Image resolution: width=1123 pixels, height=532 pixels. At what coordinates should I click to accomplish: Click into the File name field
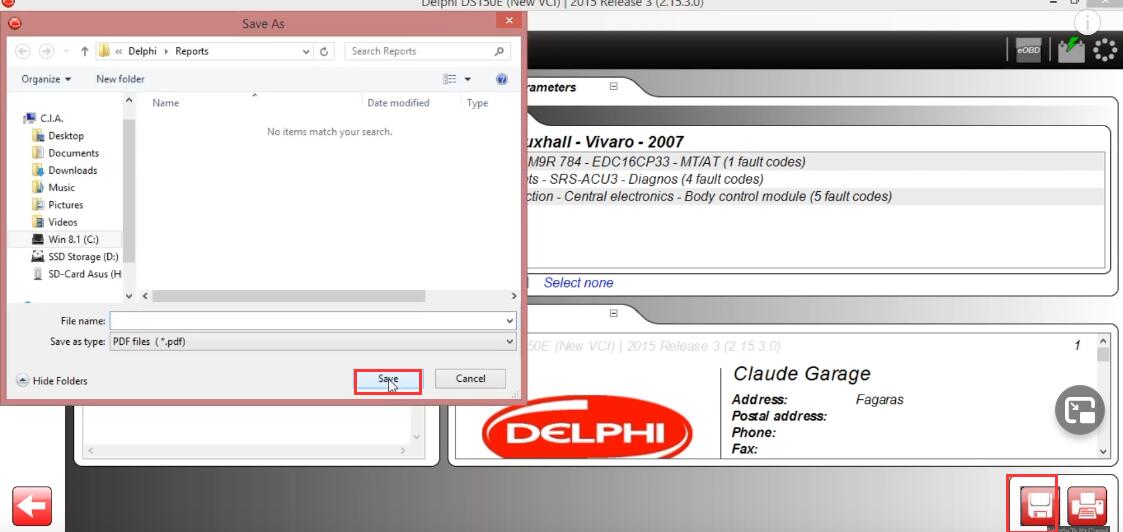pyautogui.click(x=312, y=321)
